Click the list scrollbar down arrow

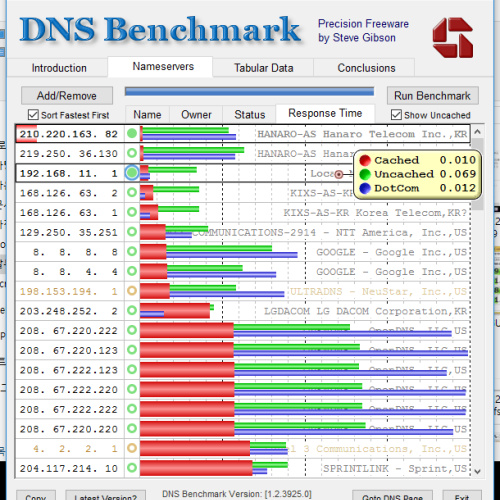pyautogui.click(x=478, y=471)
